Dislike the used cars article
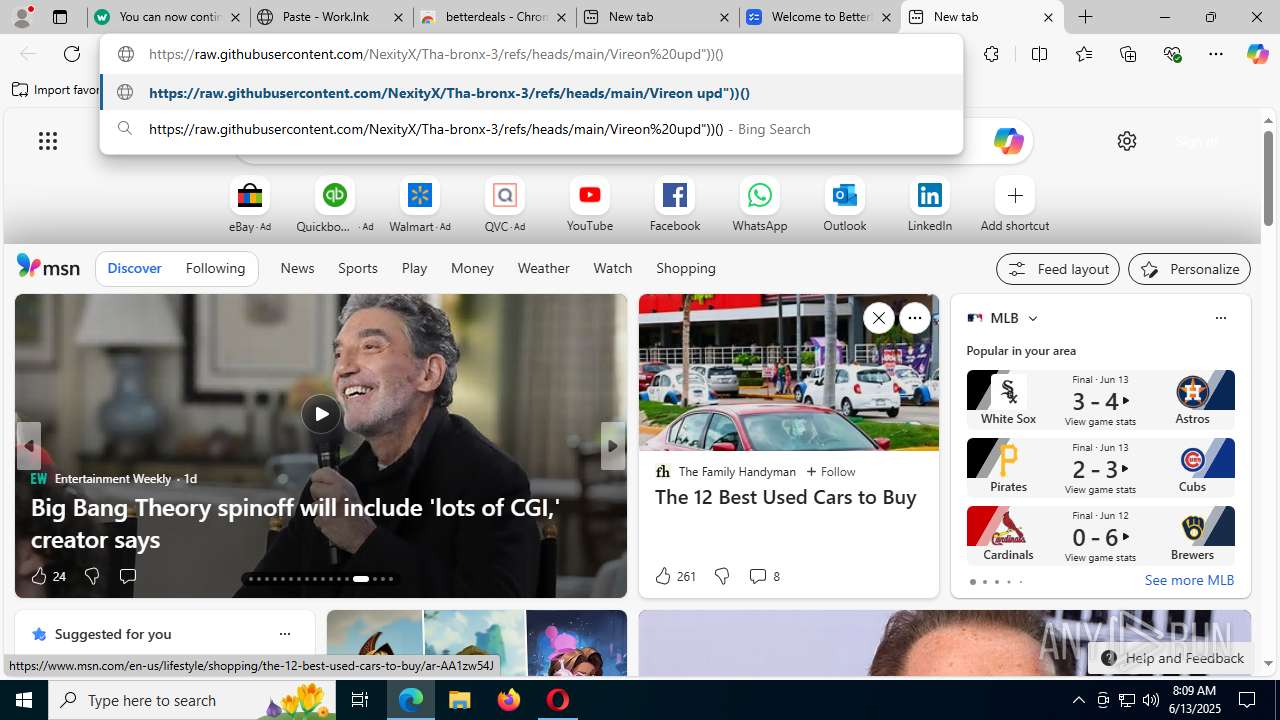 click(x=721, y=576)
